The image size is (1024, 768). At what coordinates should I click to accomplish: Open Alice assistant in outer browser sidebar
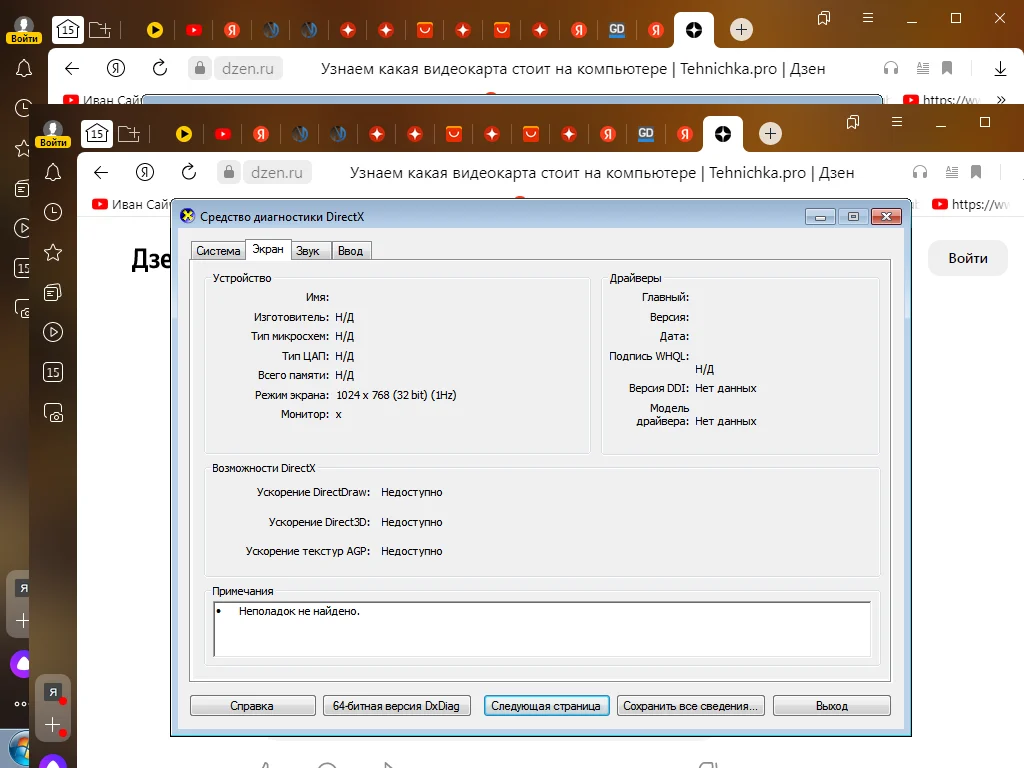(22, 664)
